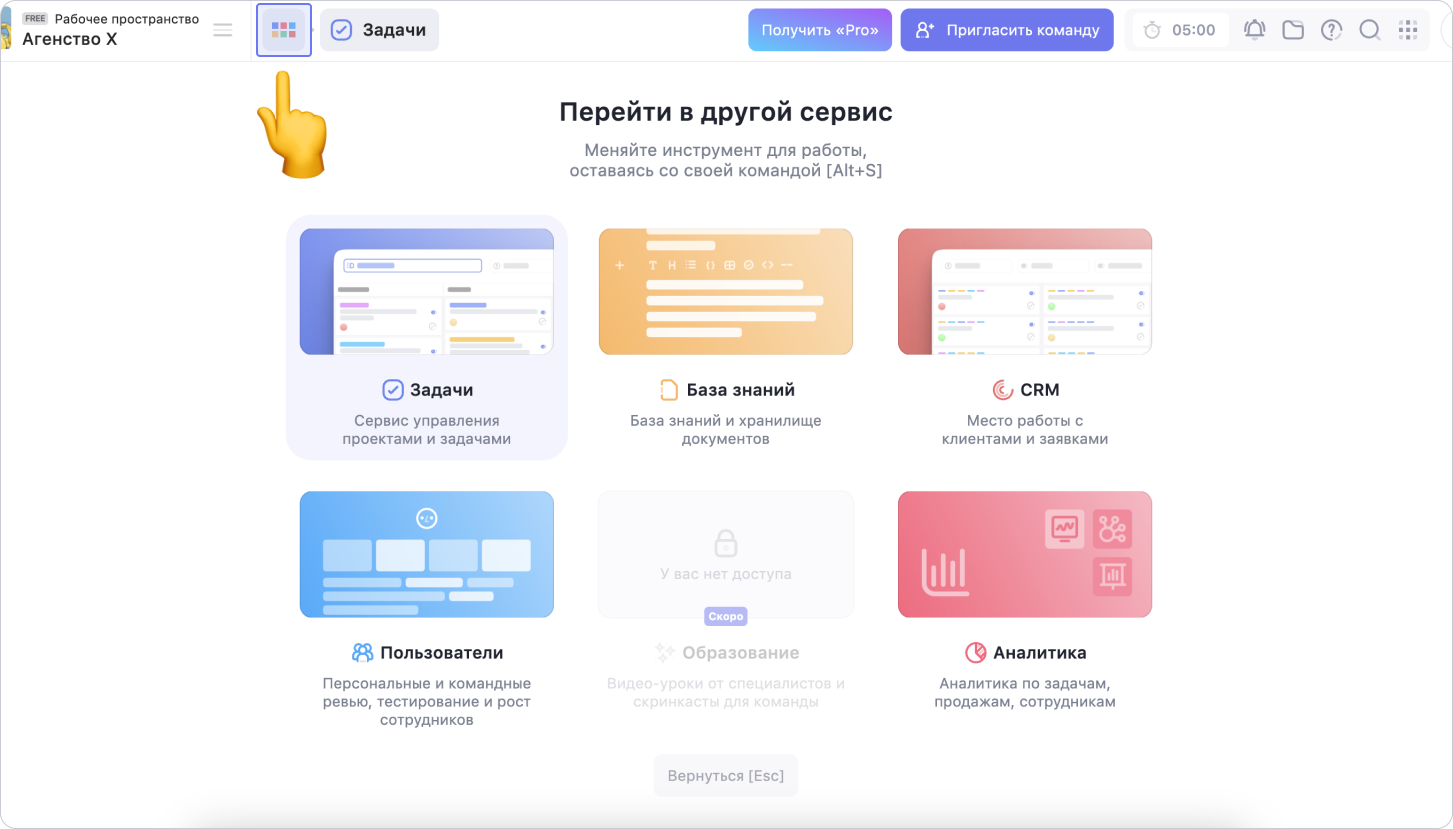
Task: Open the Пользователи preview thumbnail
Action: pyautogui.click(x=426, y=554)
